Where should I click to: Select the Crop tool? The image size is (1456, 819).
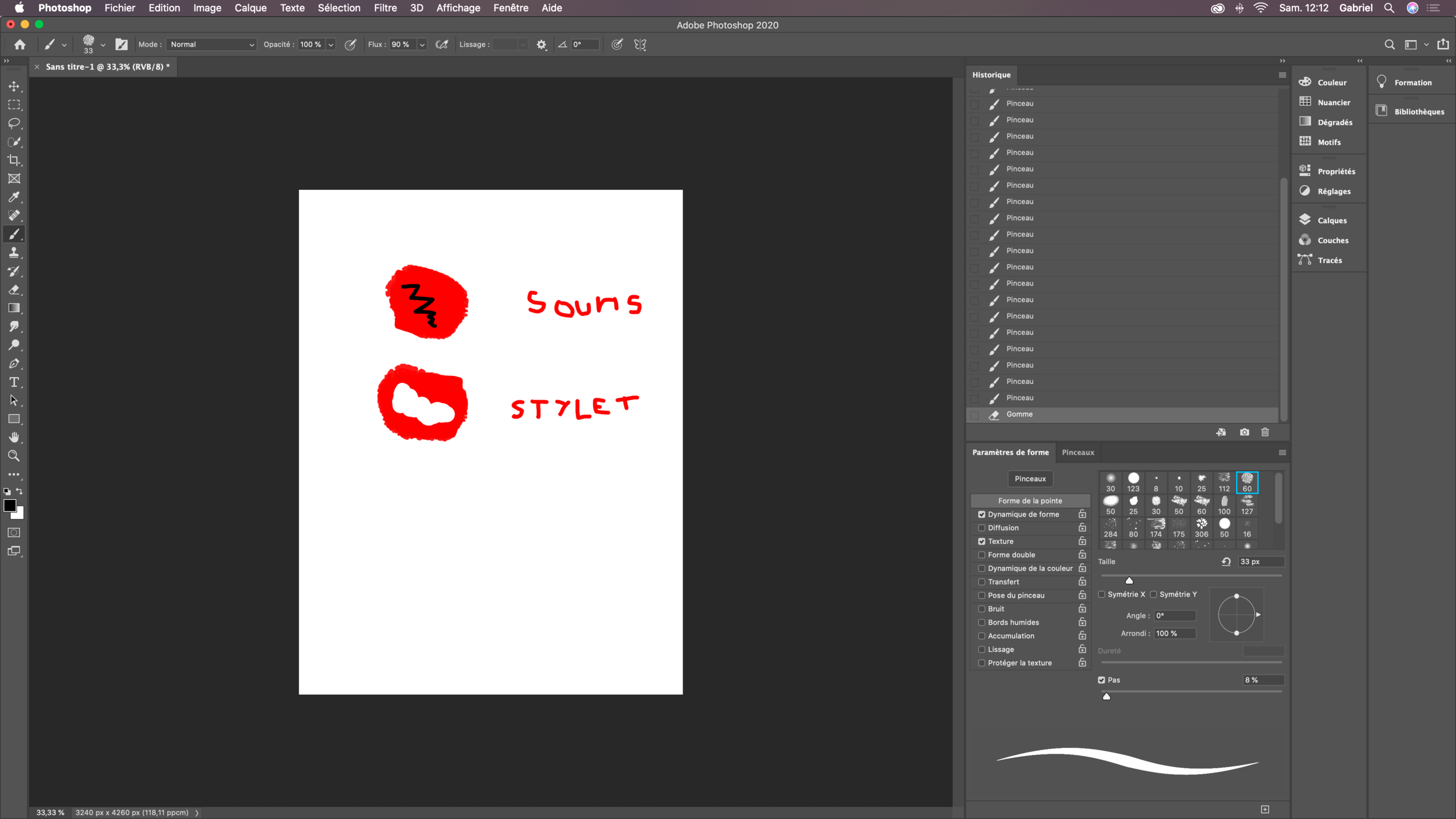14,160
